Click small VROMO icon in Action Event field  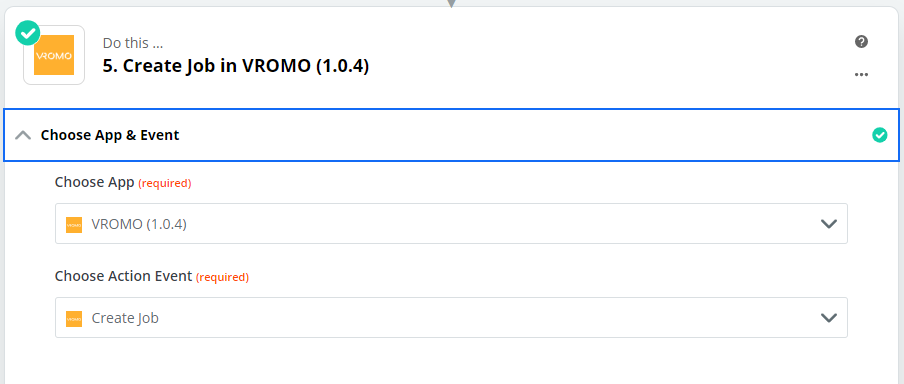pyautogui.click(x=74, y=318)
